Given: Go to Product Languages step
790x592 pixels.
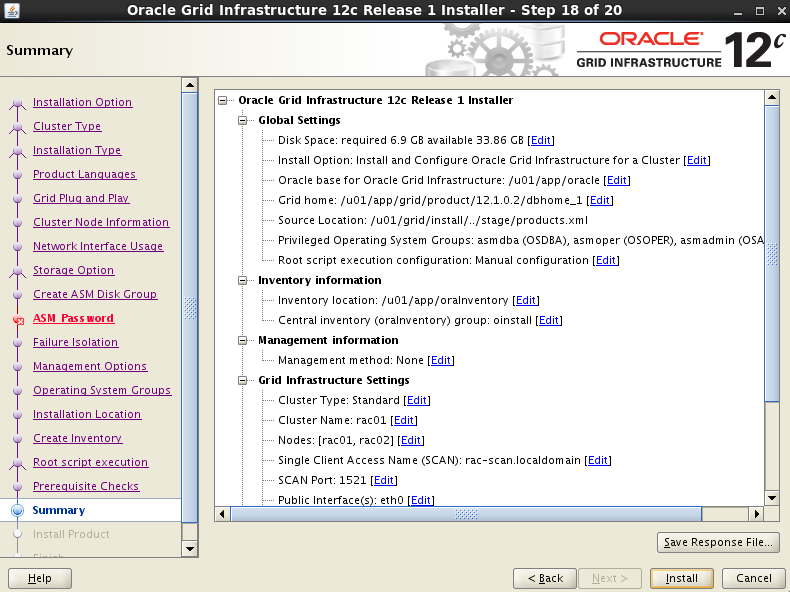Looking at the screenshot, I should click(85, 174).
